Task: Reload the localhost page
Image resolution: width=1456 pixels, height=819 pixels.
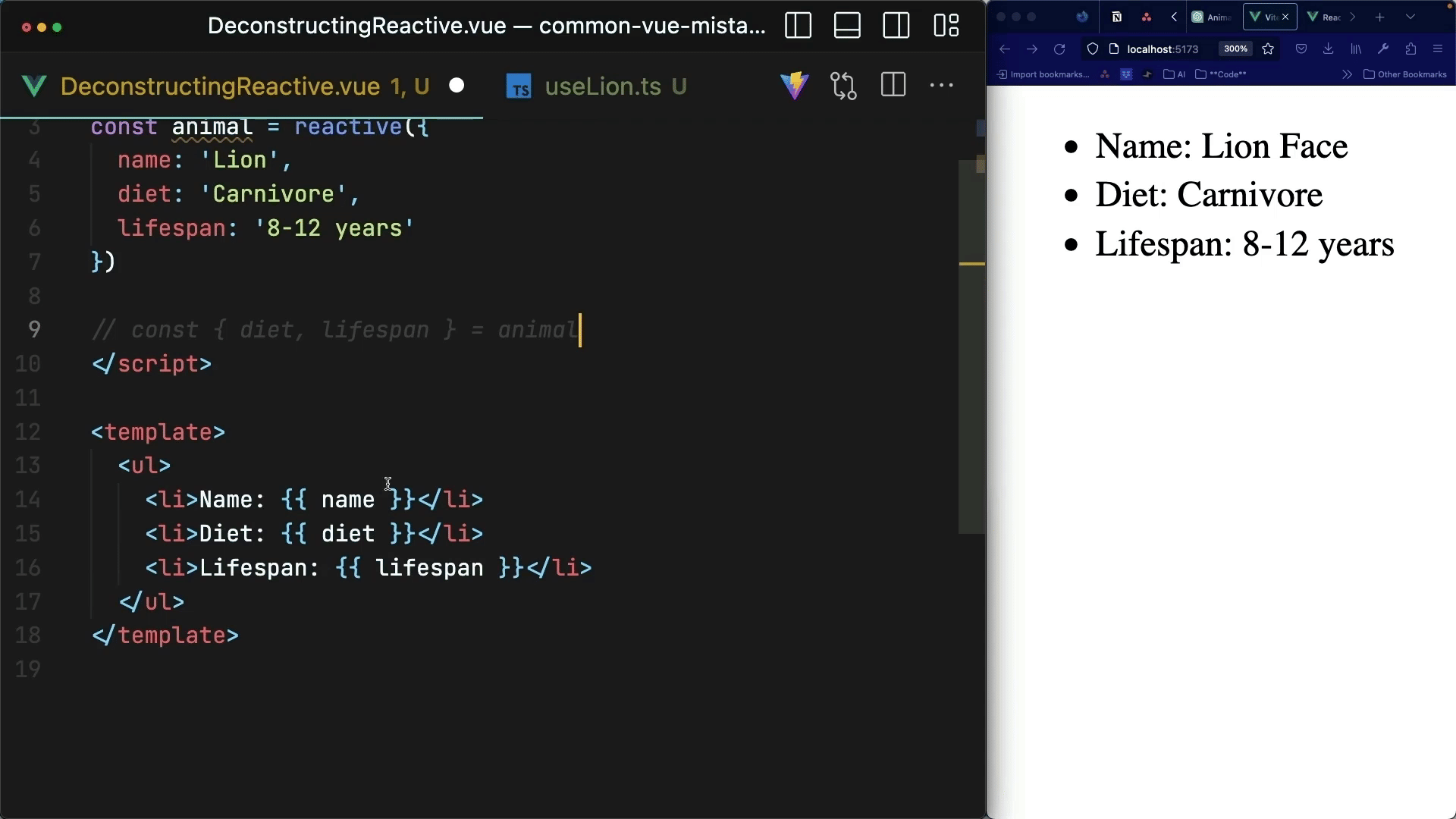Action: (x=1059, y=49)
